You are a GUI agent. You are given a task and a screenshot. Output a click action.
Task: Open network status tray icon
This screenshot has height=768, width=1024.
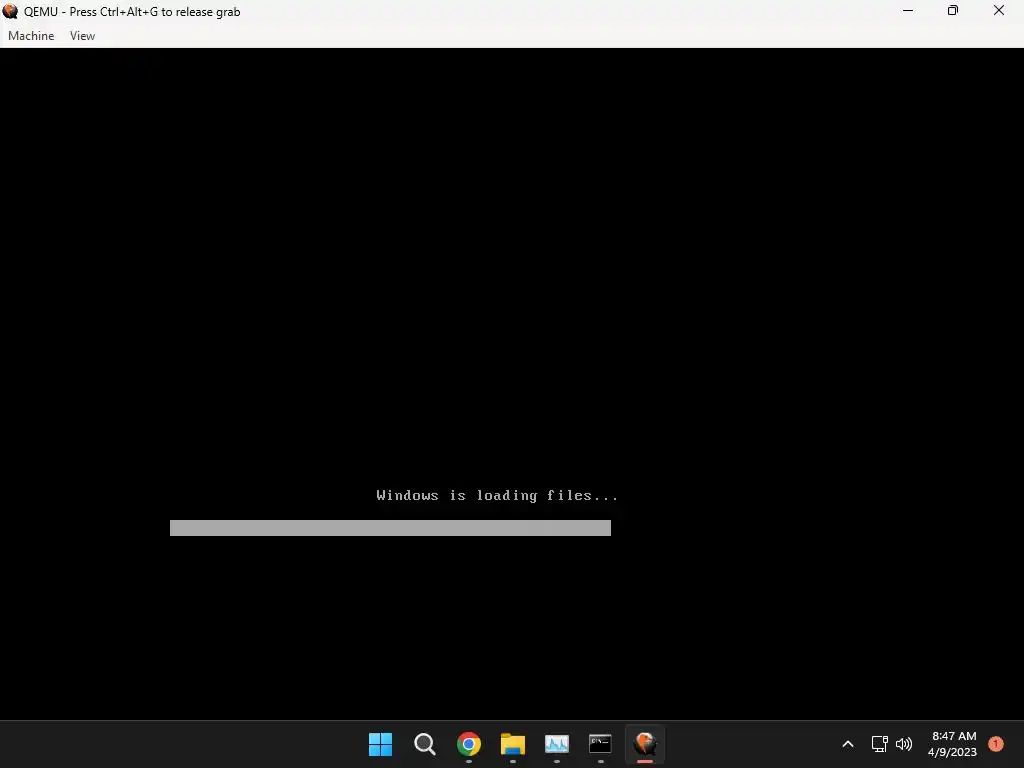tap(879, 744)
